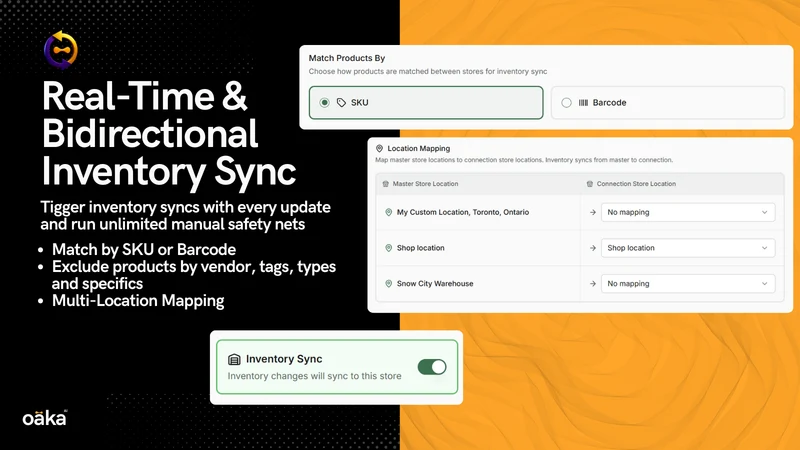Click the Multi-Location Mapping bullet text
The height and width of the screenshot is (450, 800).
click(138, 301)
